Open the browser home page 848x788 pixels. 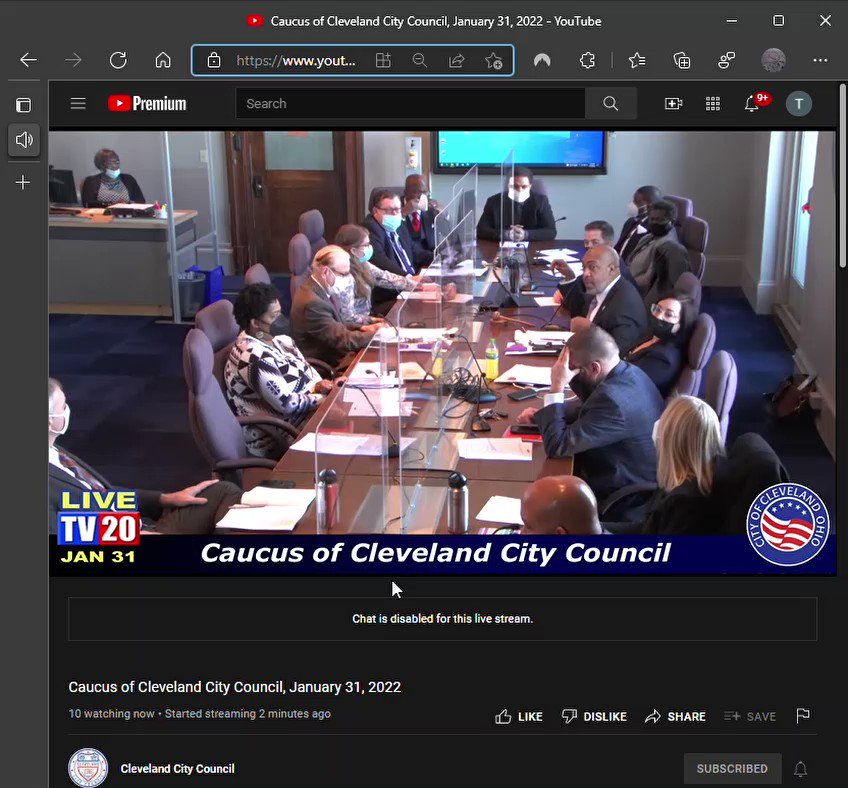click(x=163, y=60)
